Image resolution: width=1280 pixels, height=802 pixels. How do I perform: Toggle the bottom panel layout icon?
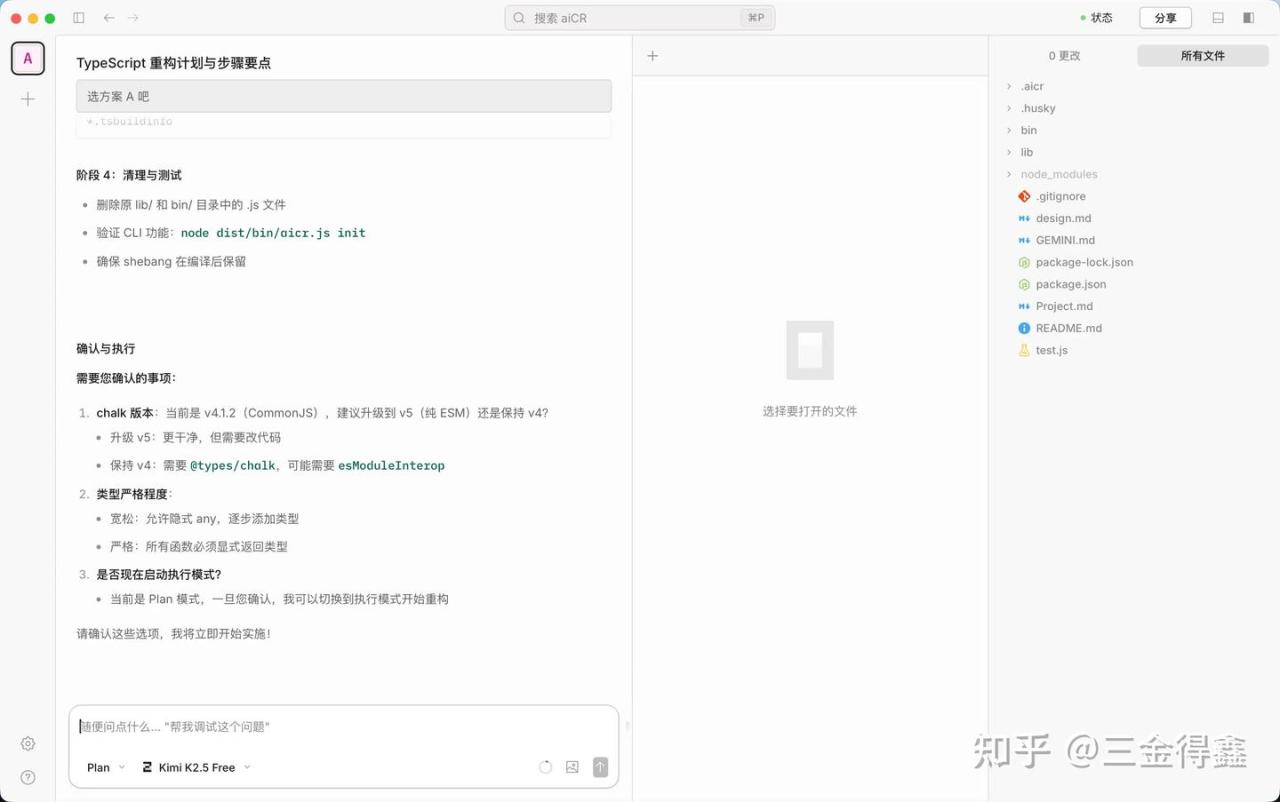pyautogui.click(x=1218, y=18)
